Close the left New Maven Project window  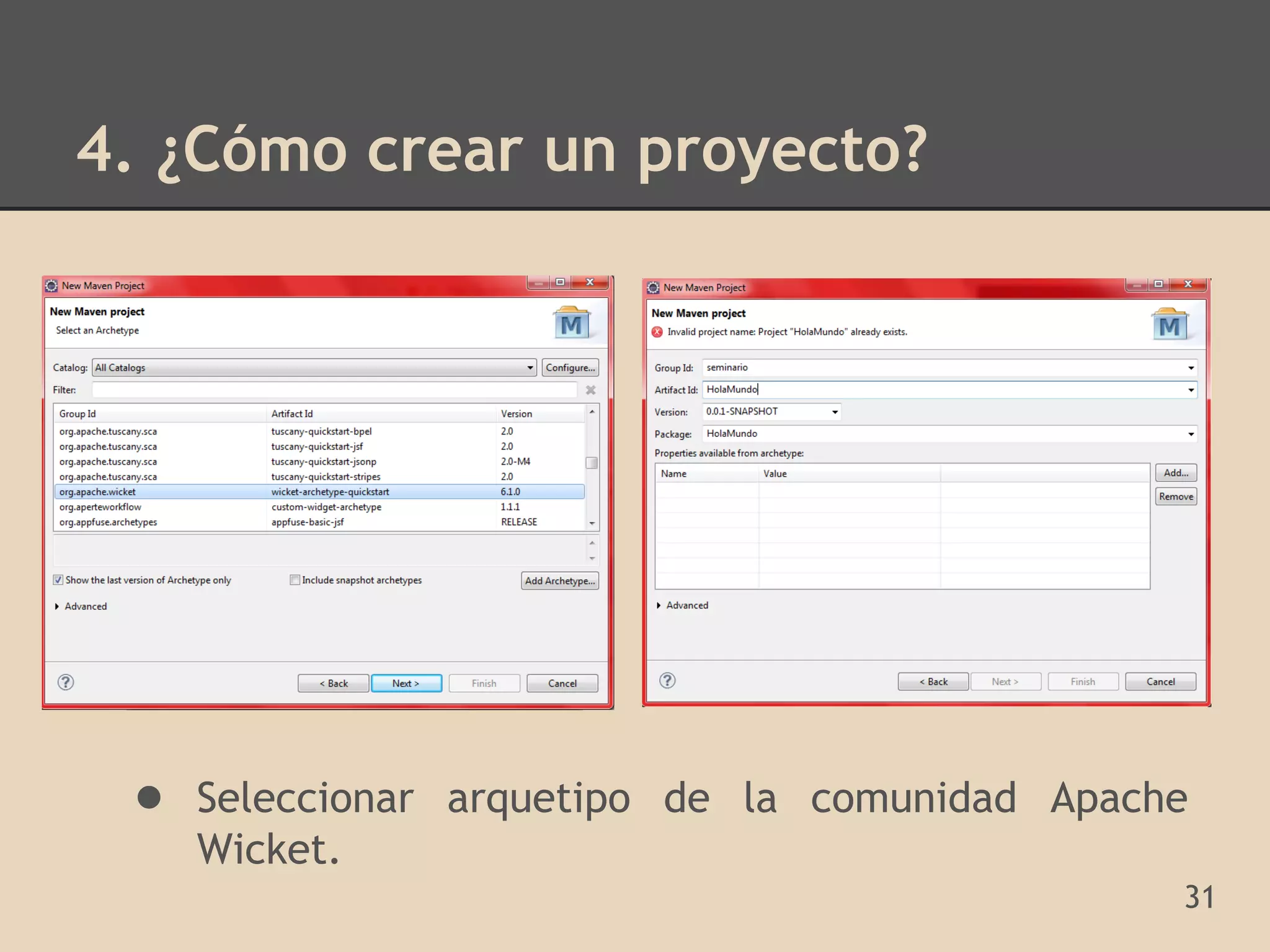[590, 283]
